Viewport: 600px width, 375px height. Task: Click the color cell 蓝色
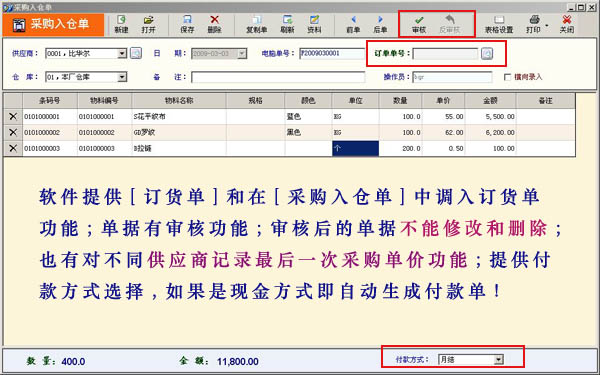pyautogui.click(x=308, y=116)
